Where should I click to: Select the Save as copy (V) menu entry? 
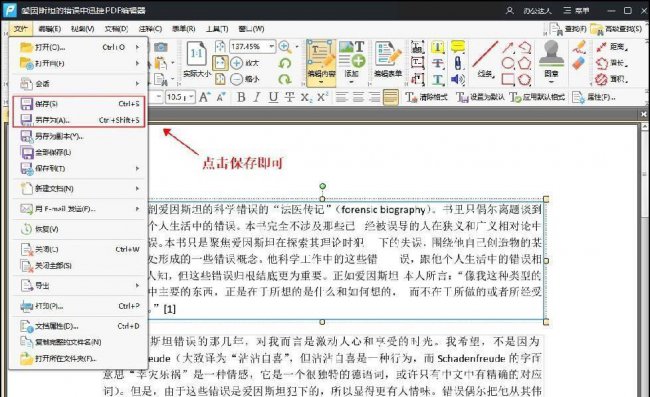pyautogui.click(x=78, y=136)
